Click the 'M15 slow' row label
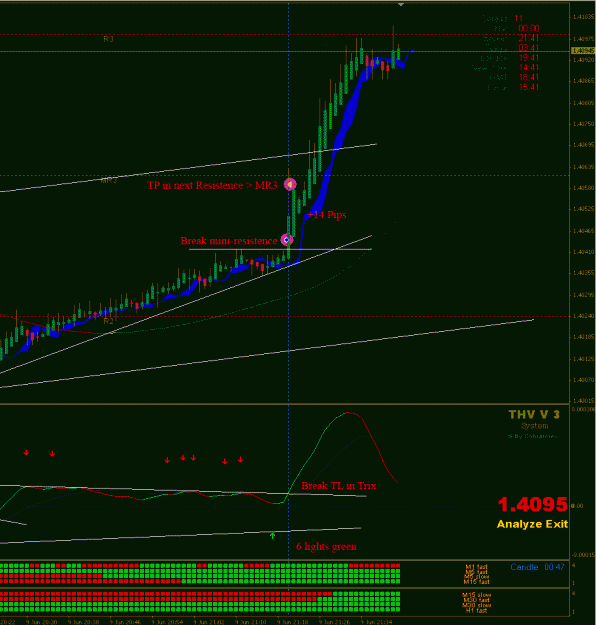The height and width of the screenshot is (625, 596). click(476, 595)
